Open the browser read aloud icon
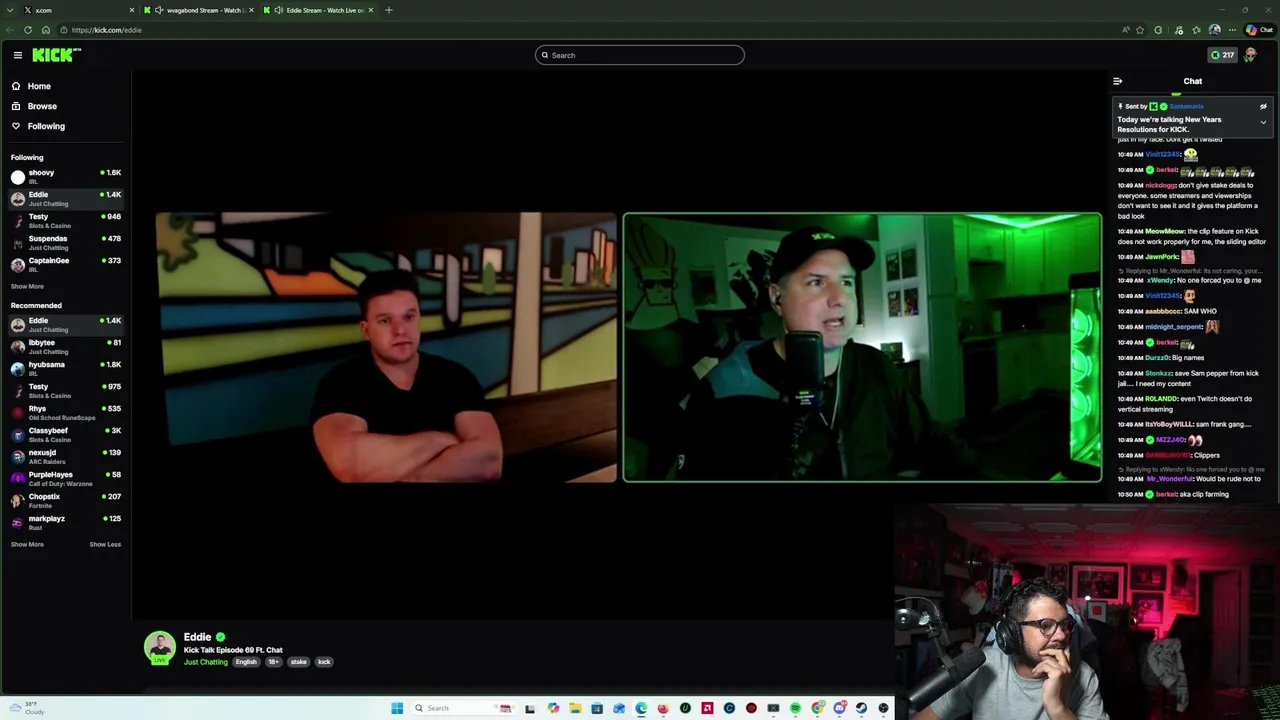 1126,30
